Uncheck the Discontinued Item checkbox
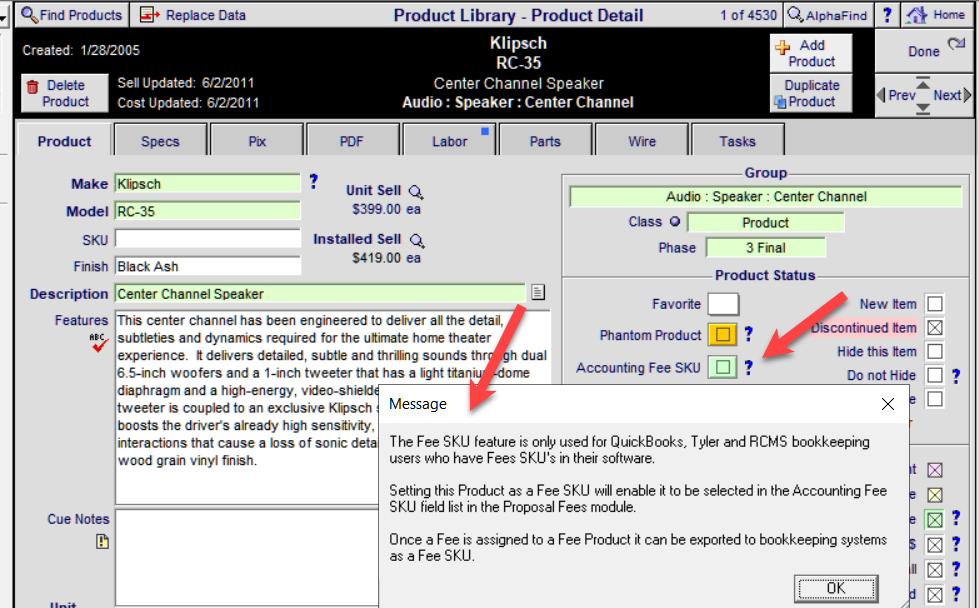Viewport: 979px width, 608px height. coord(935,327)
